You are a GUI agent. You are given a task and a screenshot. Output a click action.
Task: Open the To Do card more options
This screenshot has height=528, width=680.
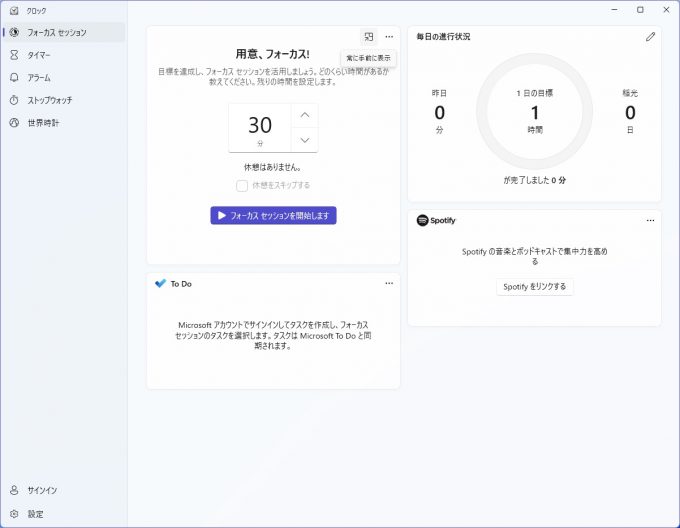[389, 283]
